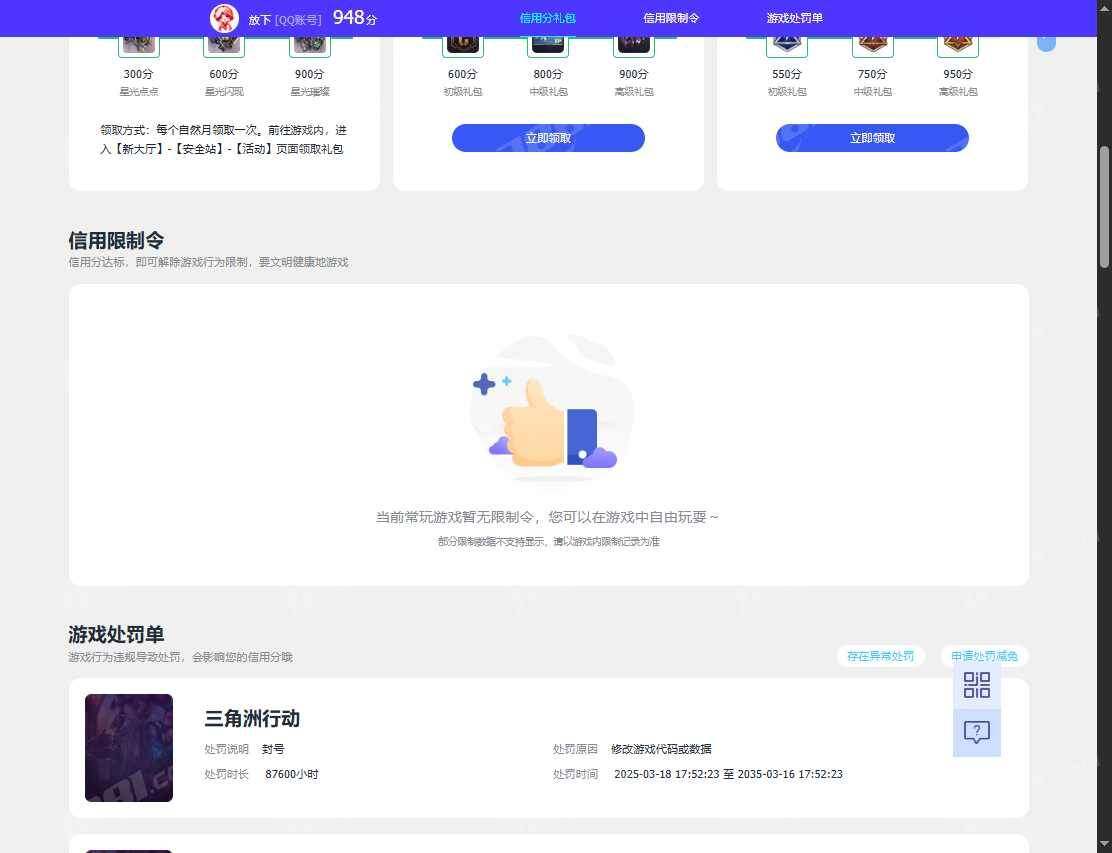Viewport: 1112px width, 853px height.
Task: Click the user avatar in header
Action: click(224, 18)
